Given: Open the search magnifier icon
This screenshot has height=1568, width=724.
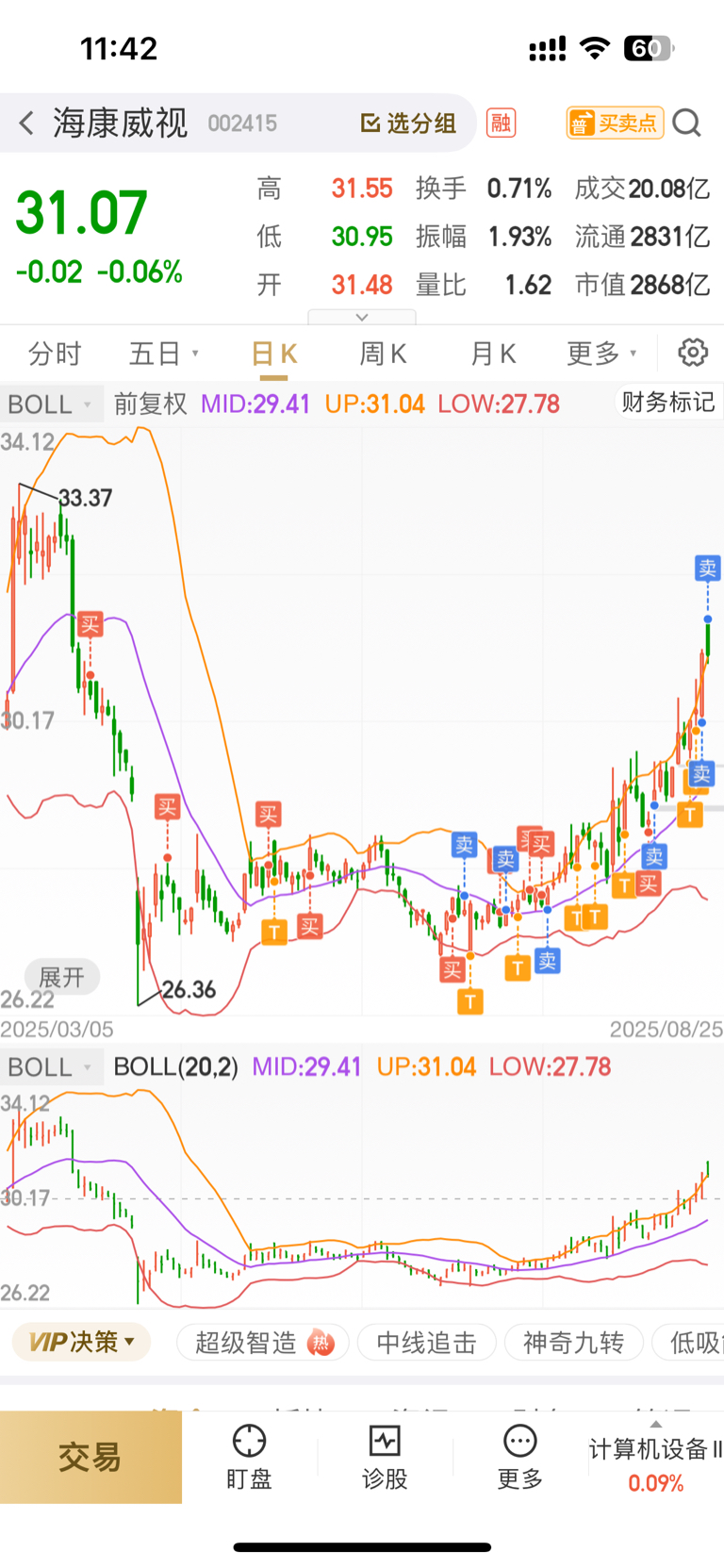Looking at the screenshot, I should click(687, 123).
